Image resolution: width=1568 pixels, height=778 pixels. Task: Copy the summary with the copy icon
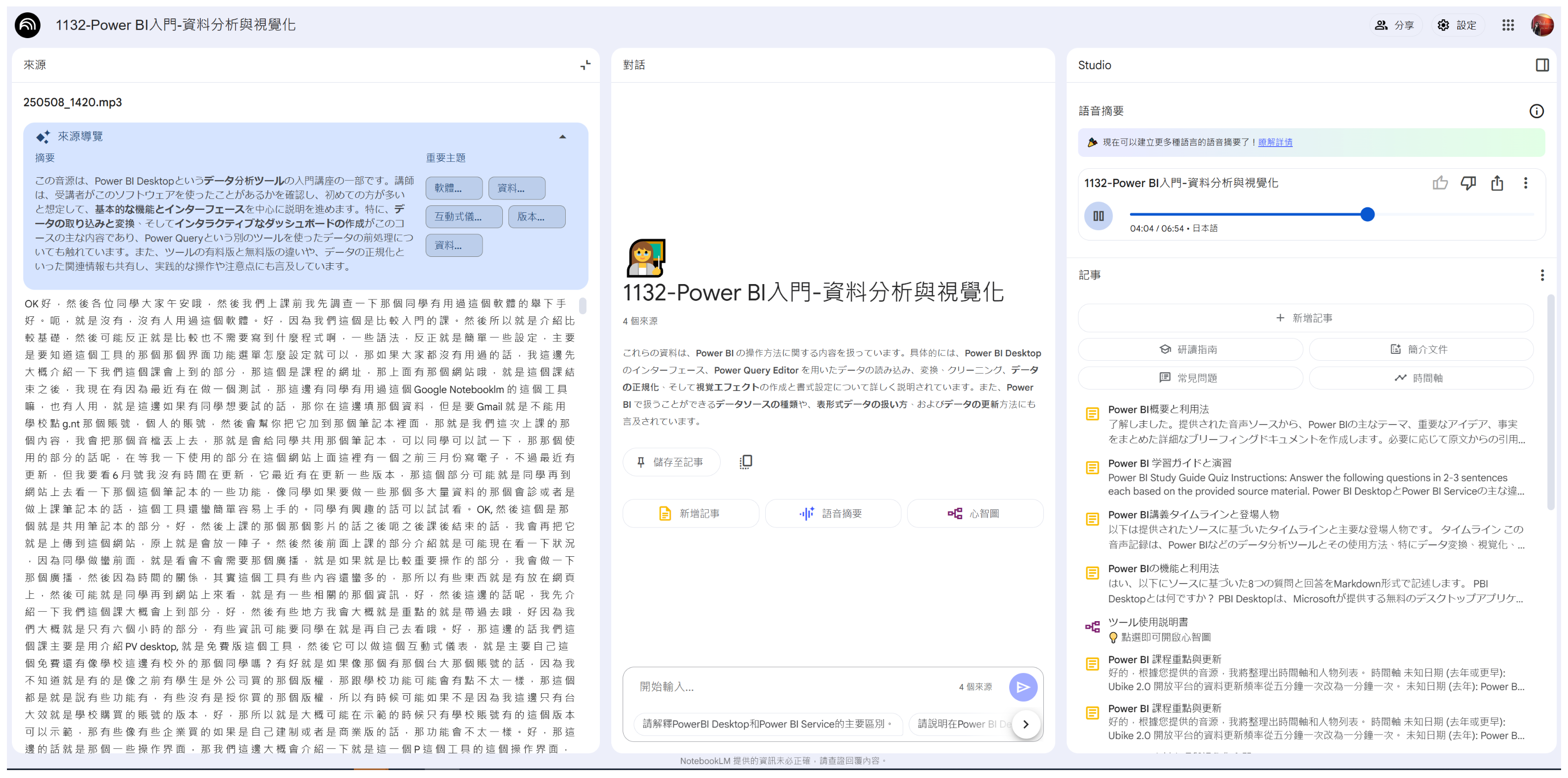(745, 463)
